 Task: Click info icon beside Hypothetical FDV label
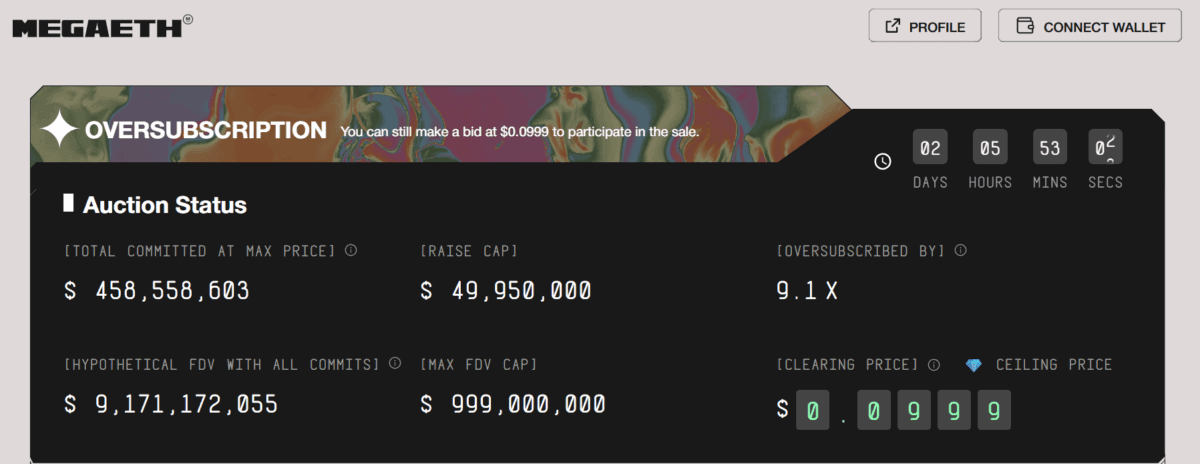click(395, 364)
